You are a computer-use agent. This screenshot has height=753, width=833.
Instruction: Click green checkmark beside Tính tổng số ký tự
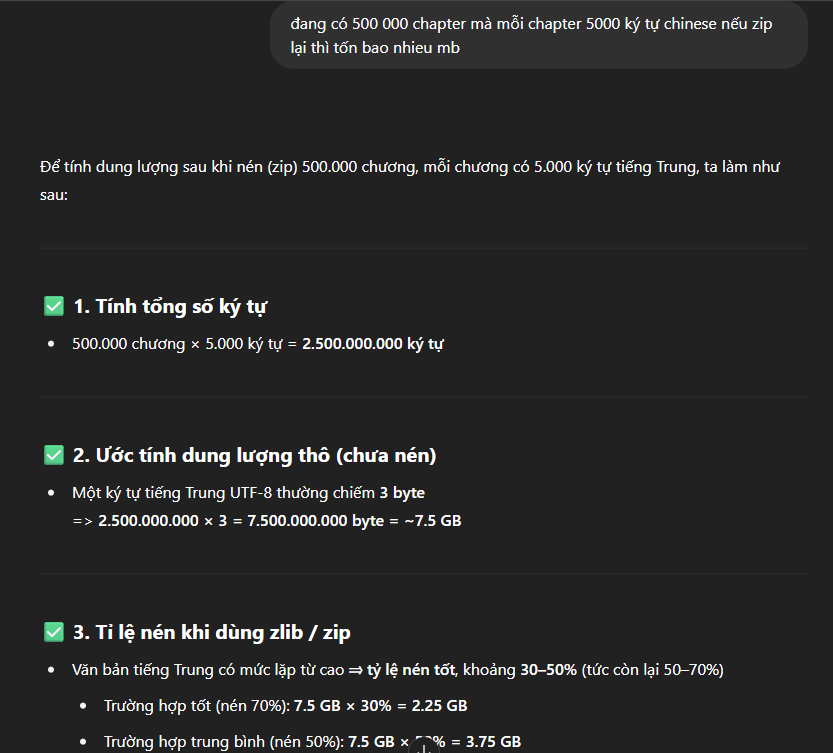tap(54, 306)
